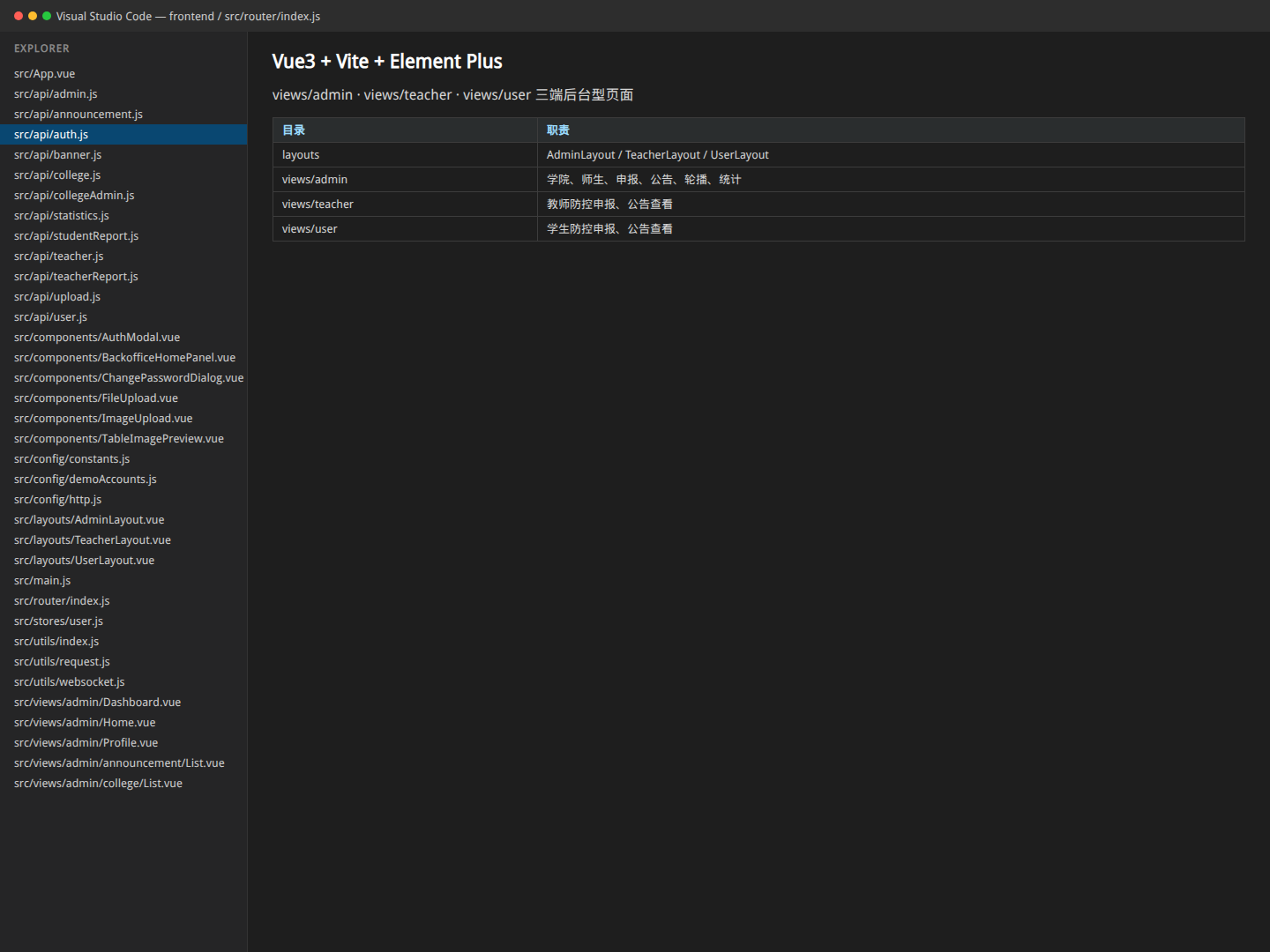Click the EXPLORER panel header

point(41,48)
